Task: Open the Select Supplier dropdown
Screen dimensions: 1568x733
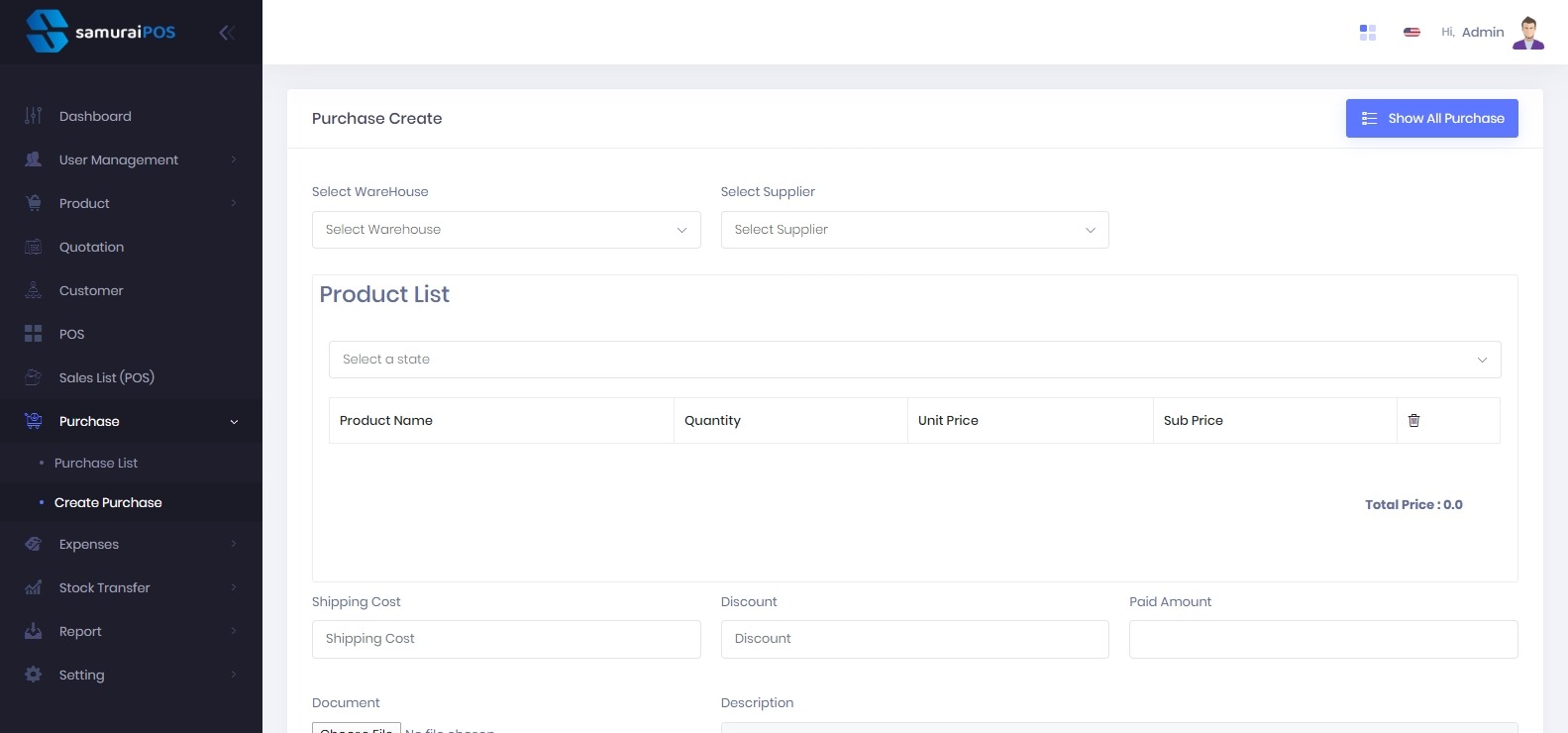Action: coord(914,230)
